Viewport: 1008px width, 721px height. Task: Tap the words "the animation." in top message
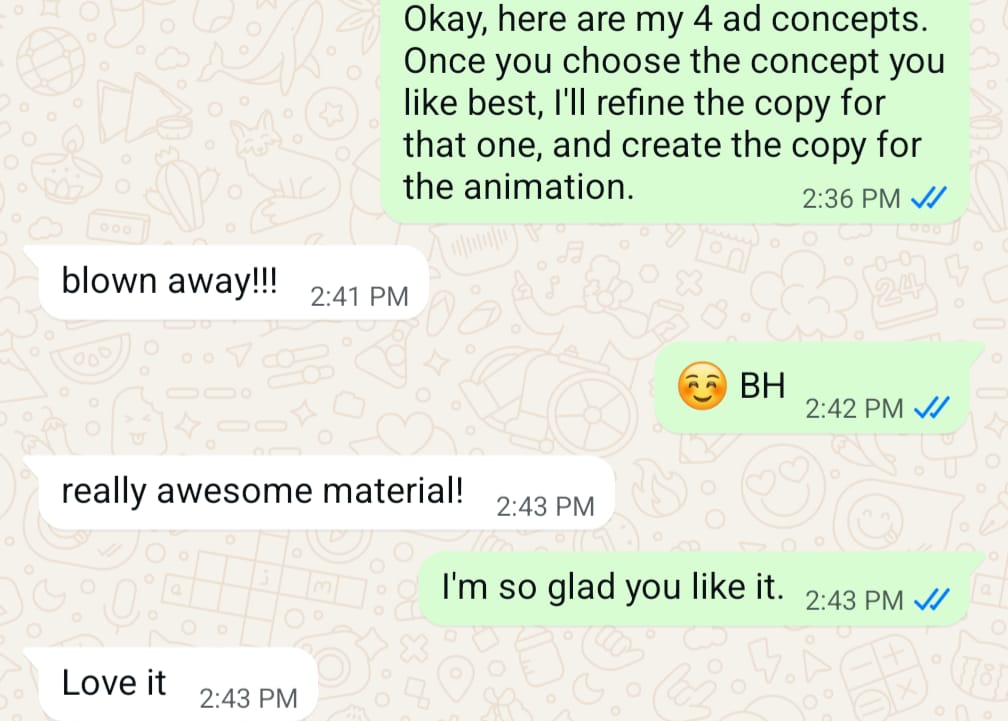[519, 187]
